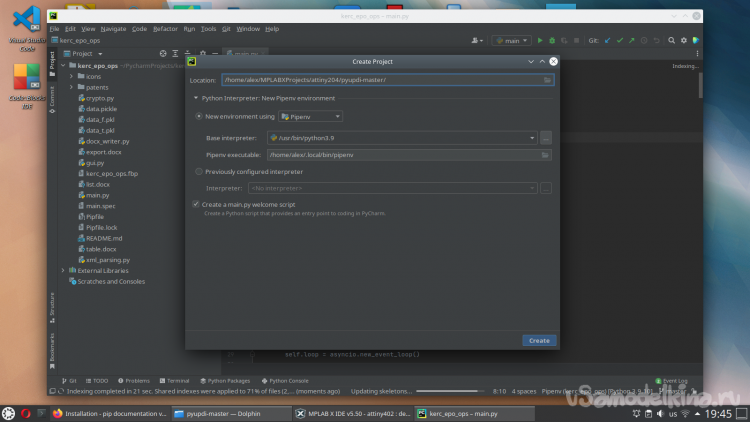750x422 pixels.
Task: Open the Pipenv environment type dropdown
Action: point(311,117)
